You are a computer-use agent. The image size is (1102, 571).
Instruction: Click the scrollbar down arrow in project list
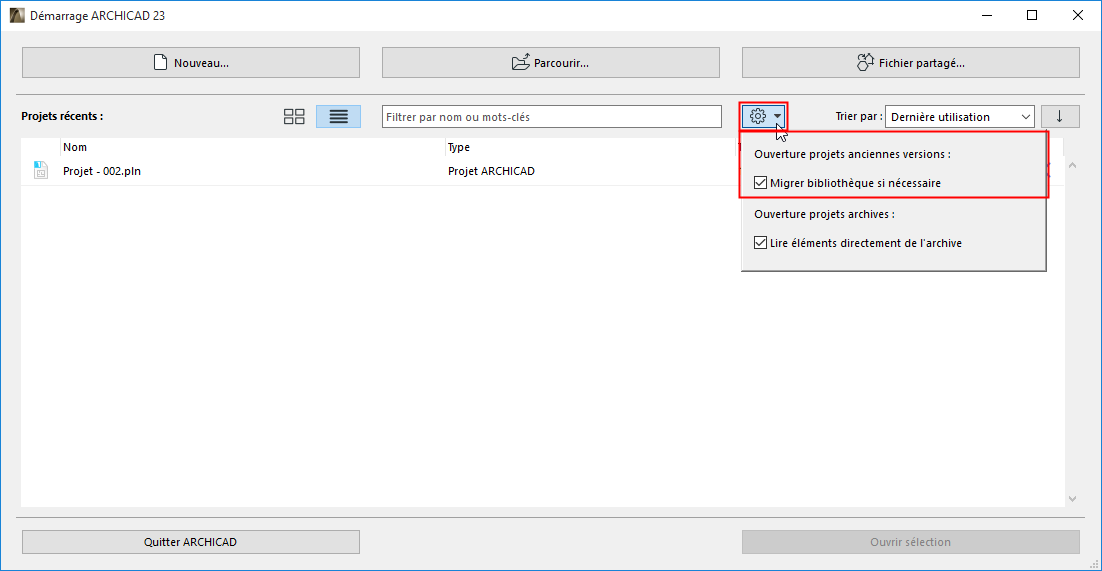[1072, 499]
